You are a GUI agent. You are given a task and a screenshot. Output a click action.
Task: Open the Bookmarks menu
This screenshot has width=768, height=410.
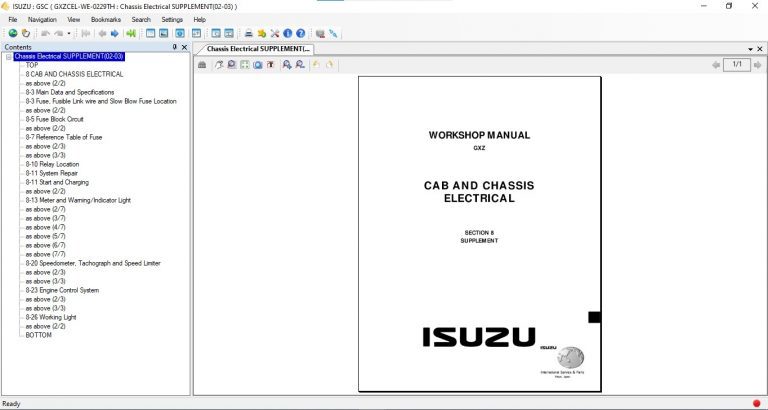[x=106, y=20]
